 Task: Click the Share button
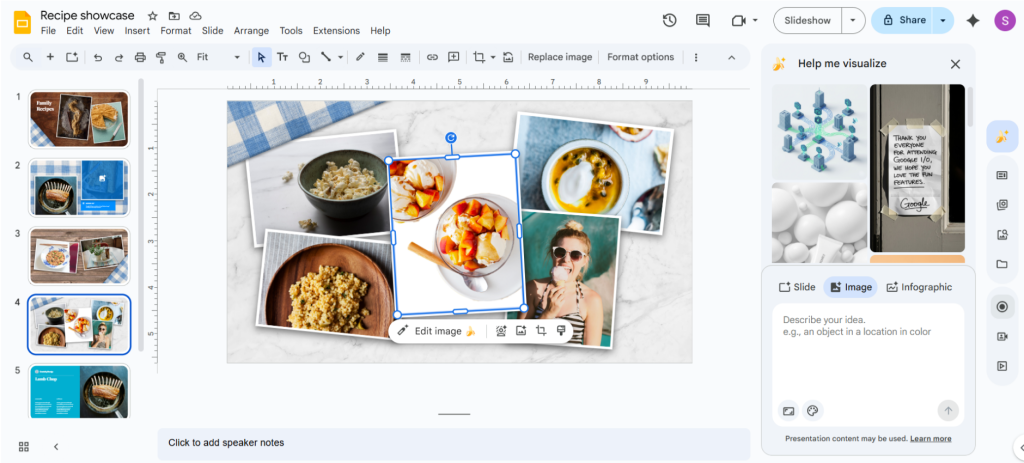(903, 20)
